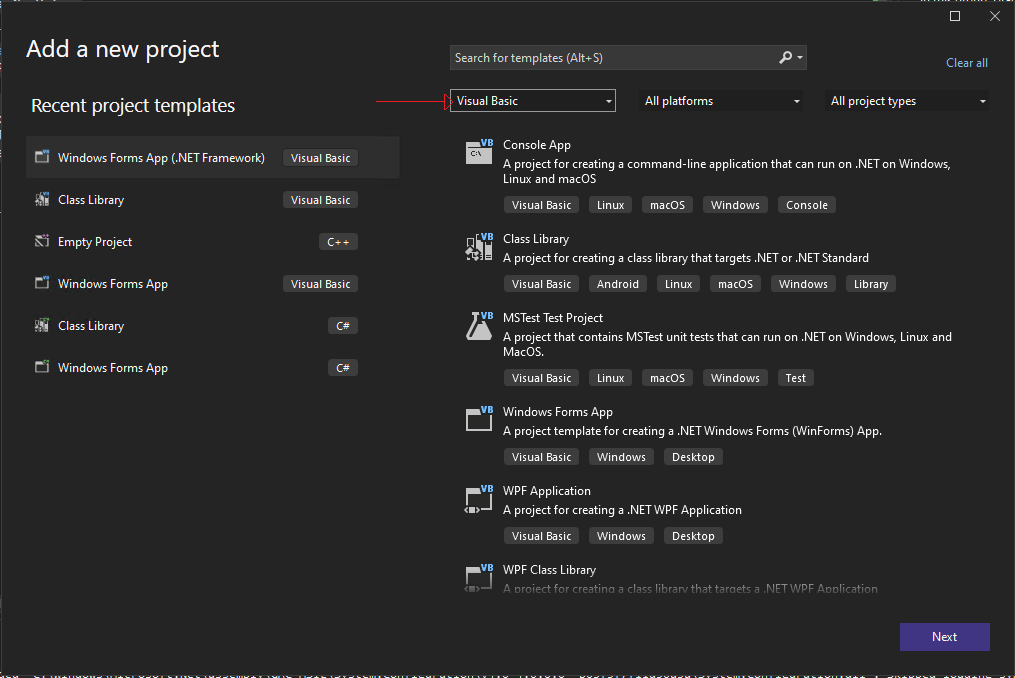Click the Next button
The height and width of the screenshot is (678, 1015).
pos(944,637)
